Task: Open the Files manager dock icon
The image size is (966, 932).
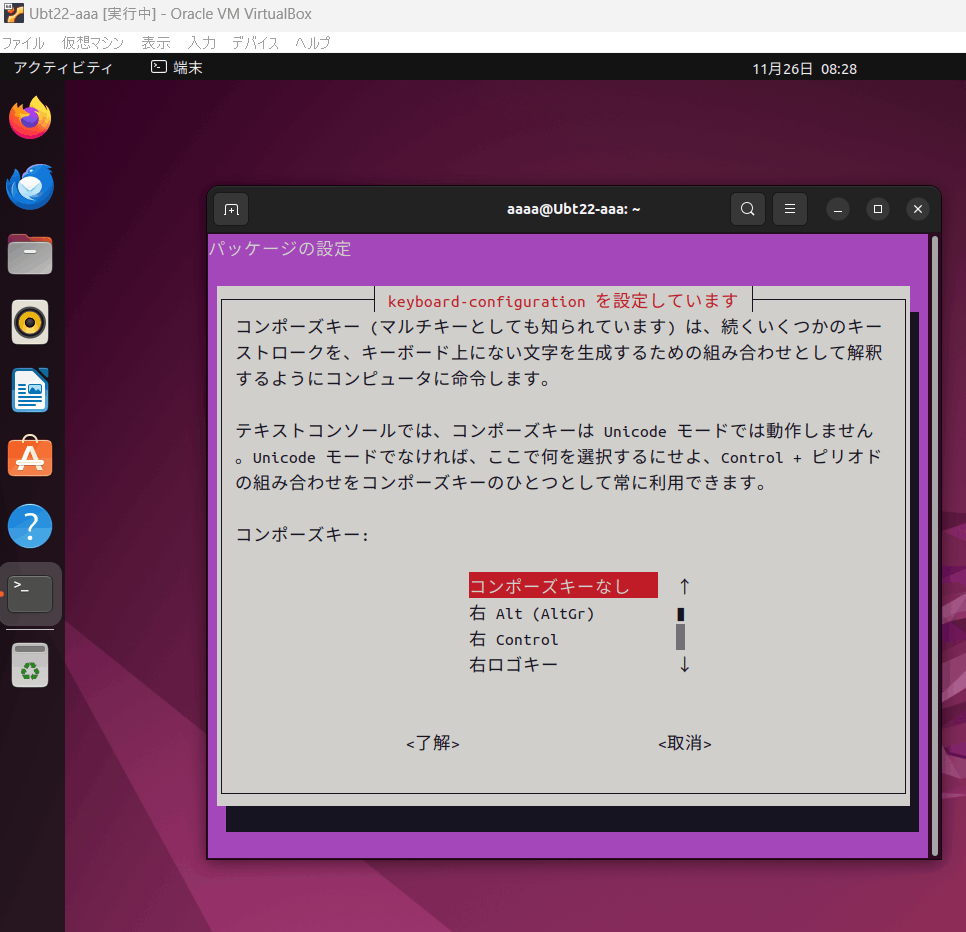Action: [30, 254]
